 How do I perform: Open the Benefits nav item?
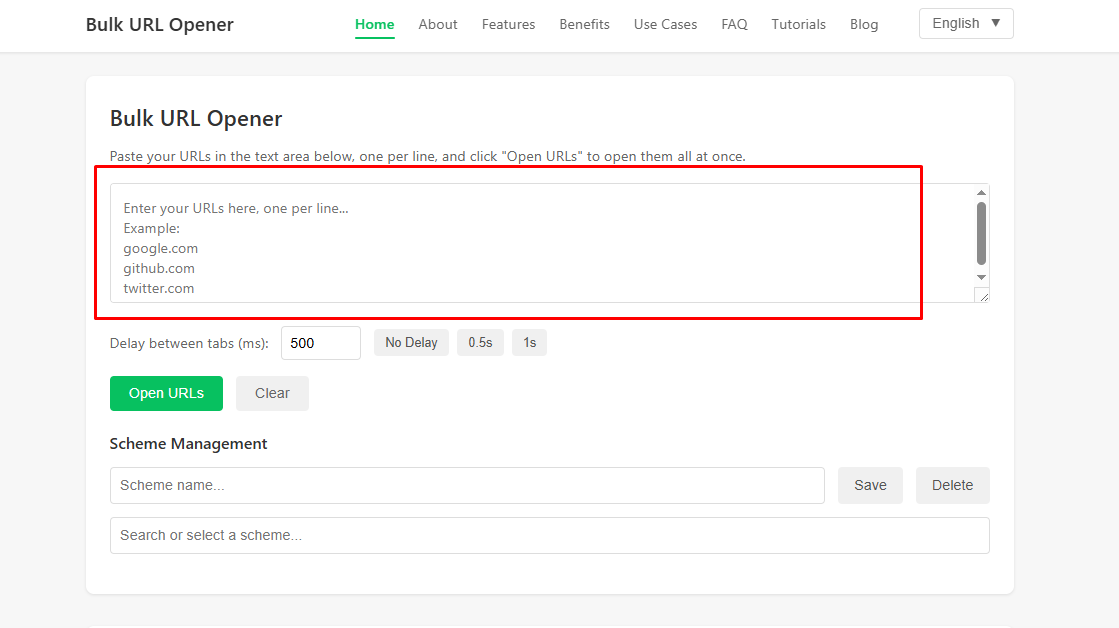584,24
